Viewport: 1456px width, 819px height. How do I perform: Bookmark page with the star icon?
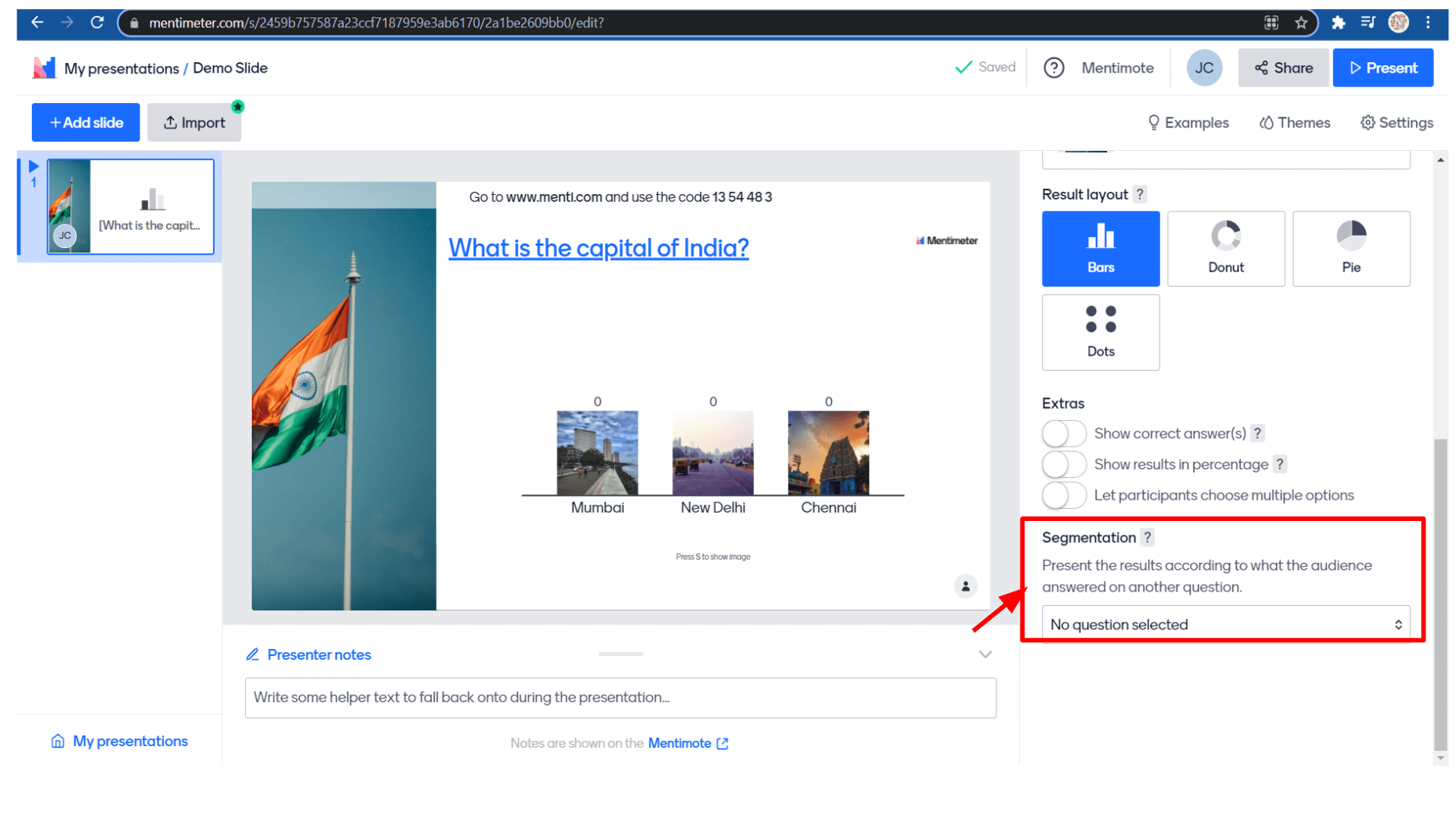click(x=1301, y=23)
